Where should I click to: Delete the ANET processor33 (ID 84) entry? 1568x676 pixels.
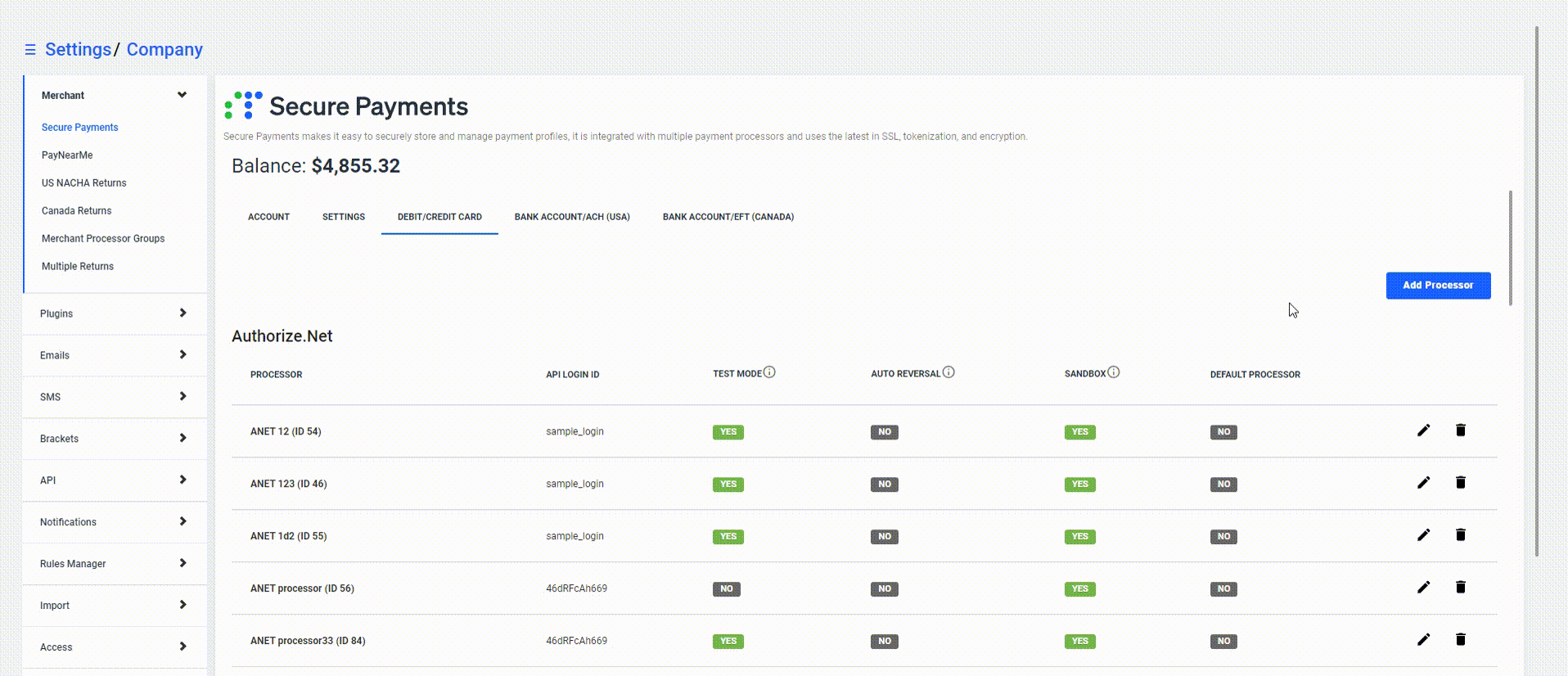1461,640
